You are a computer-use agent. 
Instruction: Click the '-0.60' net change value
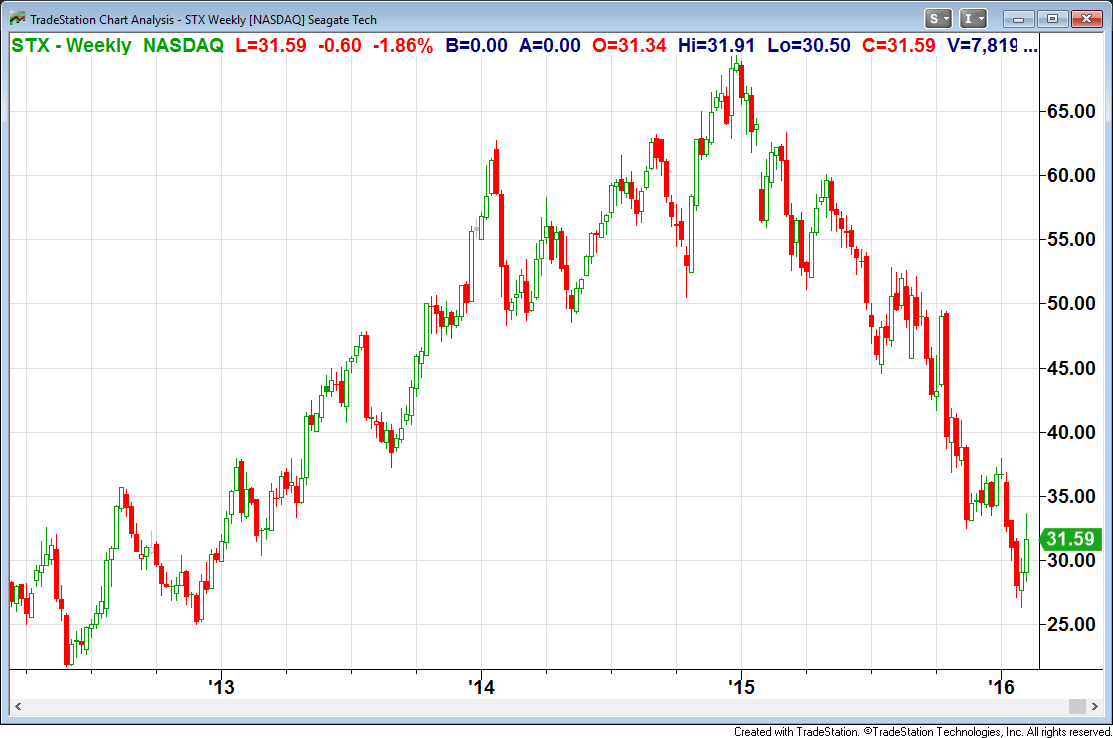pos(340,45)
